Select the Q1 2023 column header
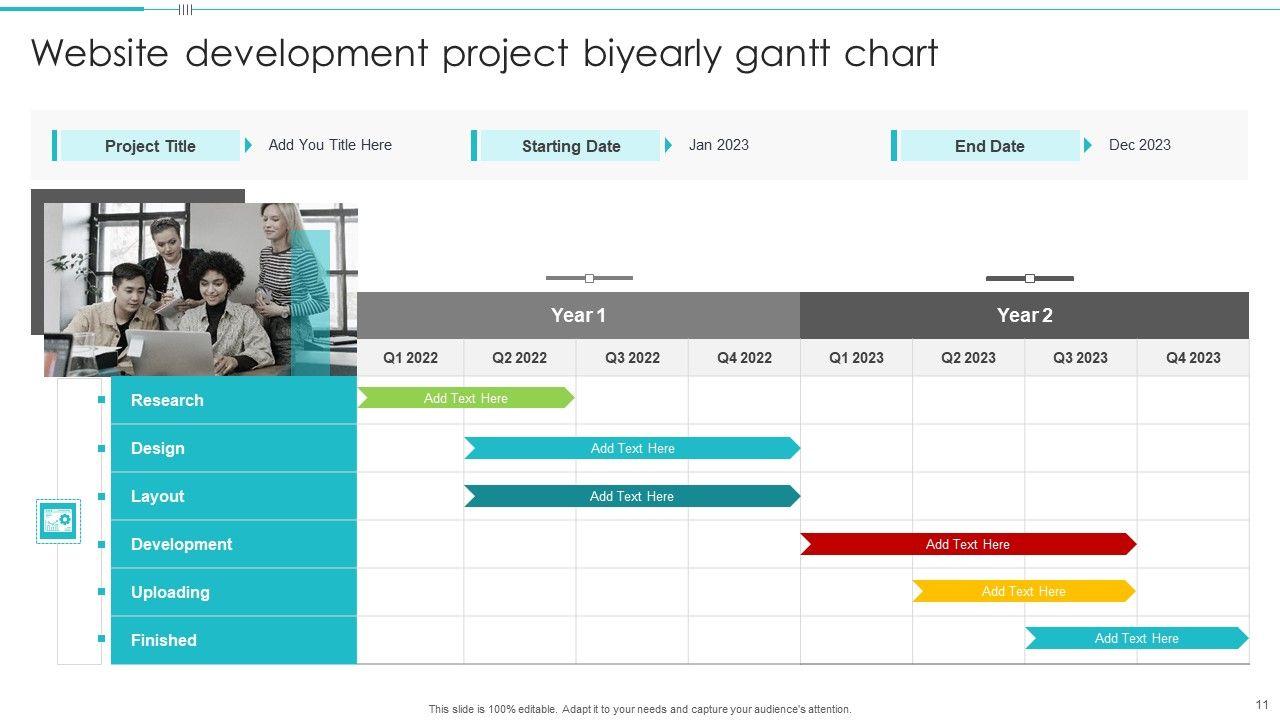1280x720 pixels. 856,358
